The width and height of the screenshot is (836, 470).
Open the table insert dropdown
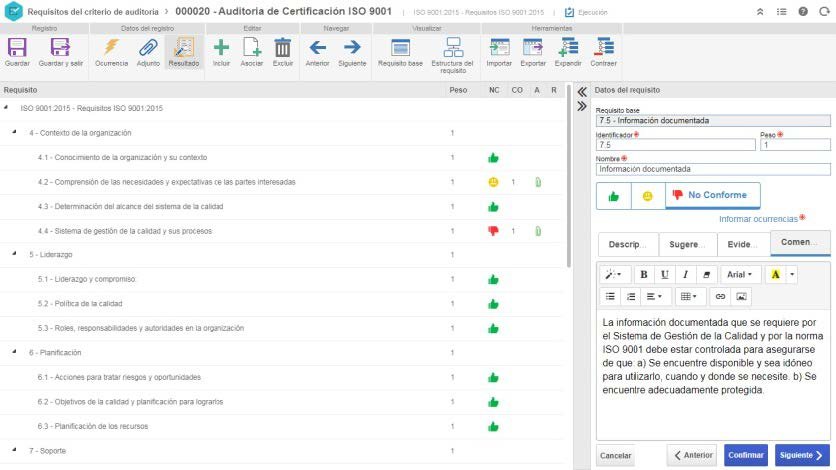689,297
